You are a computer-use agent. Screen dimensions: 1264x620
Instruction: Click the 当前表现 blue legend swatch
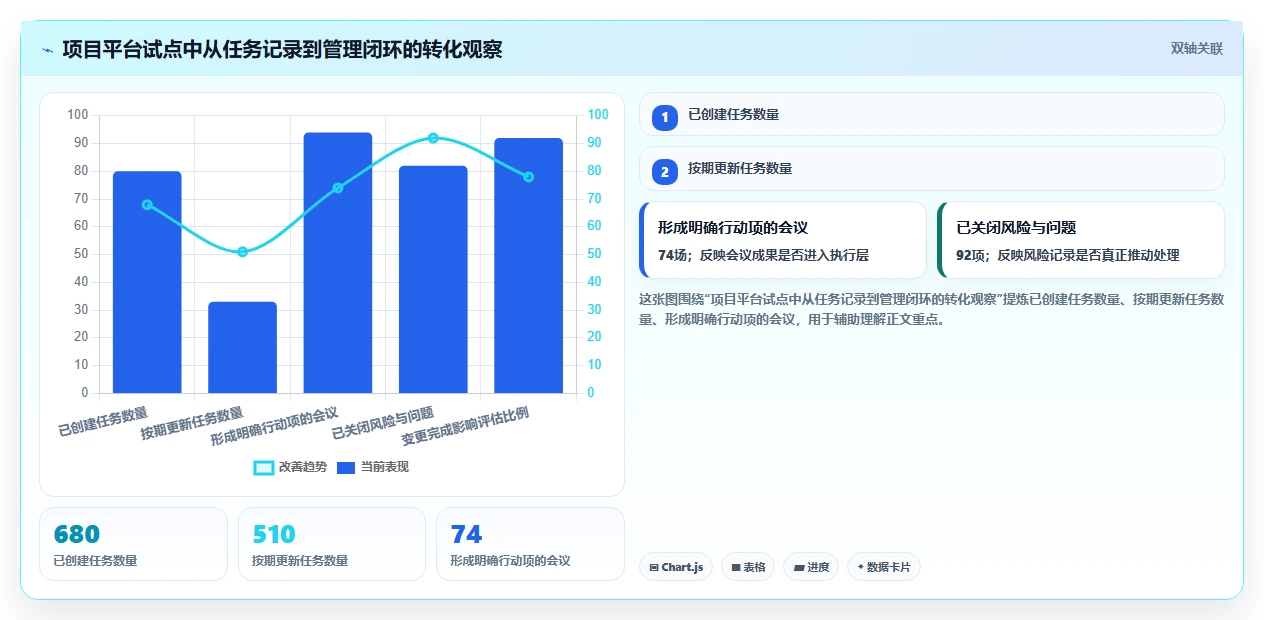346,467
